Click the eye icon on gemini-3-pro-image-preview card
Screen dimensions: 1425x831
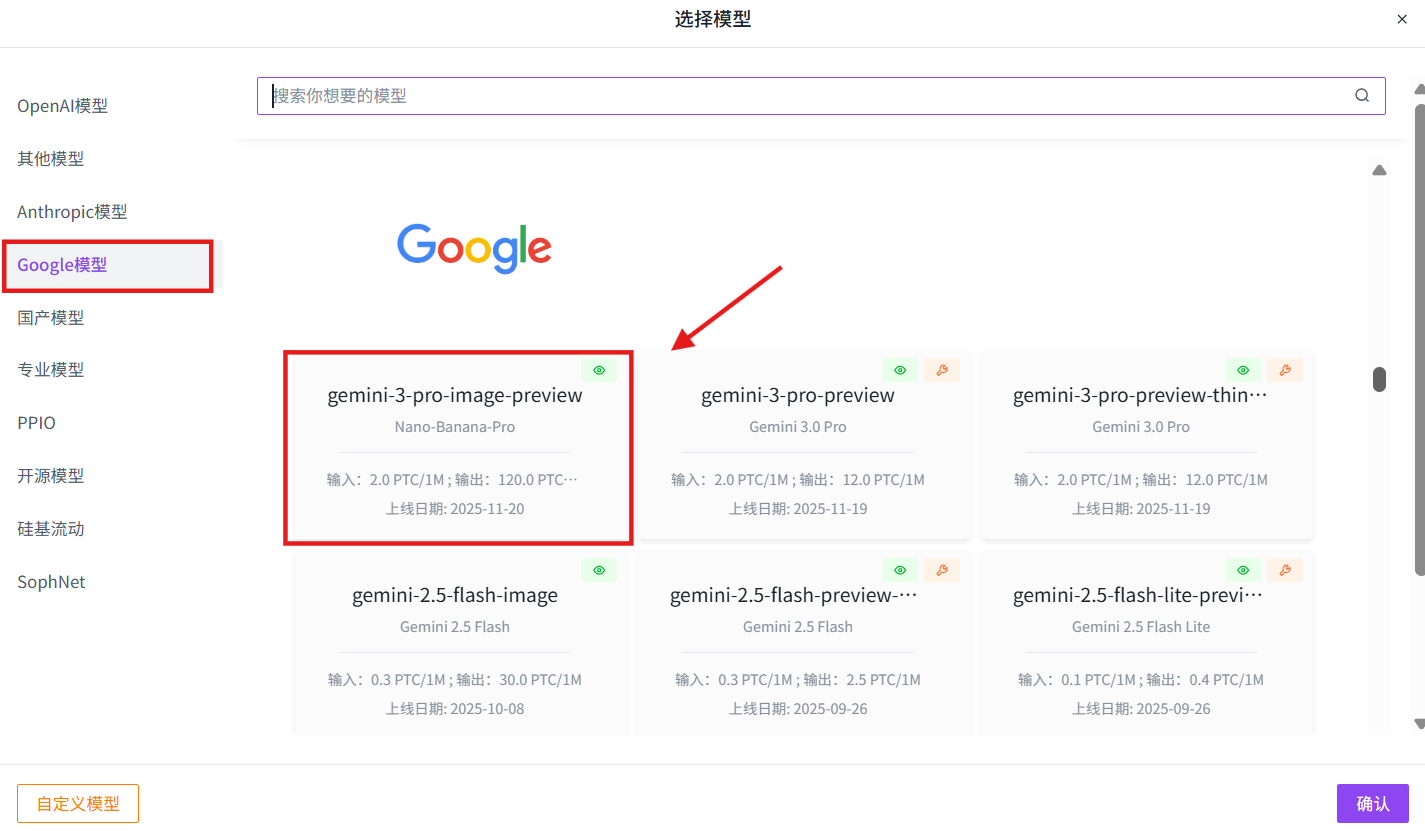(x=599, y=370)
